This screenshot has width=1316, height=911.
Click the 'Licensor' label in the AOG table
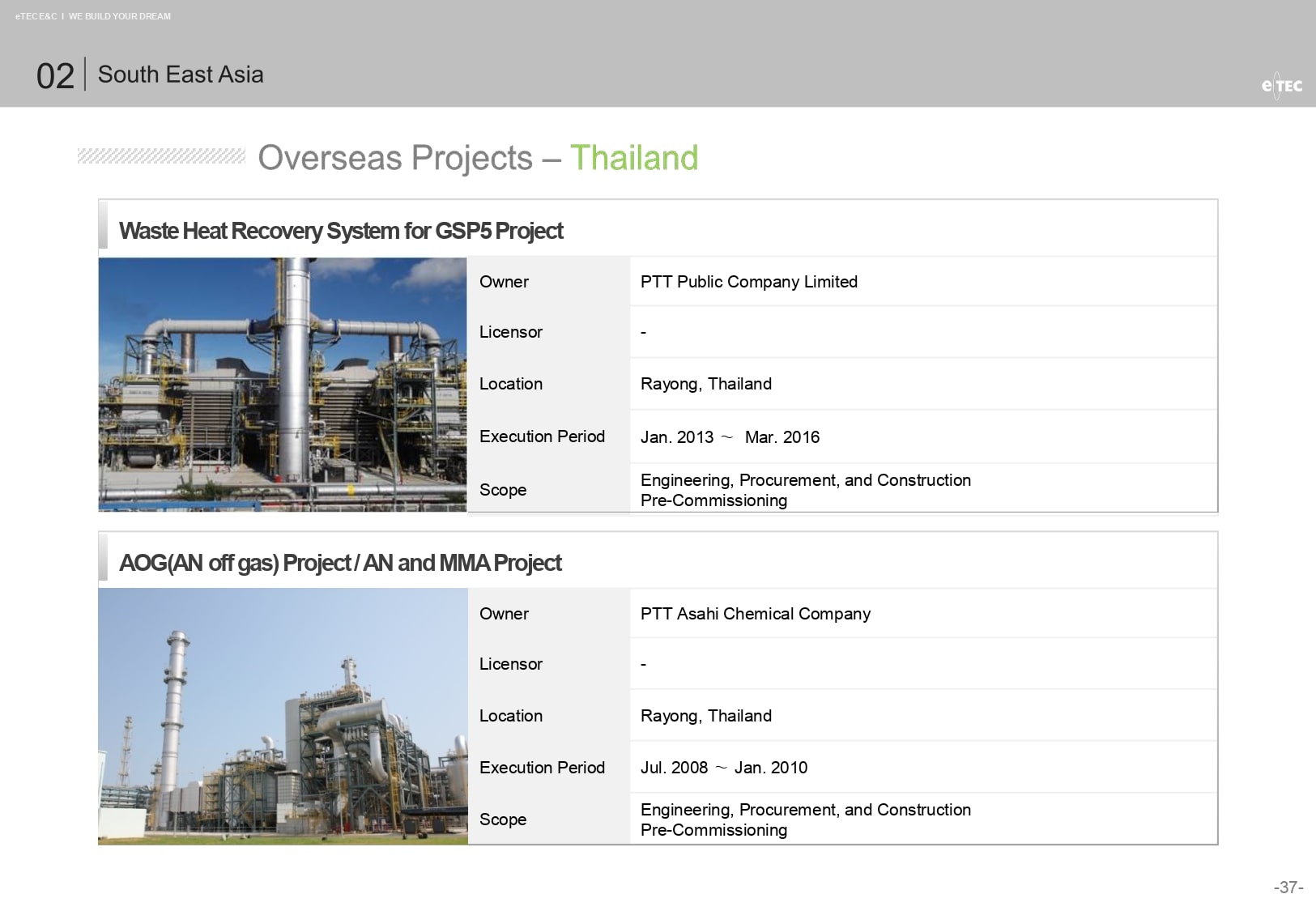point(511,664)
